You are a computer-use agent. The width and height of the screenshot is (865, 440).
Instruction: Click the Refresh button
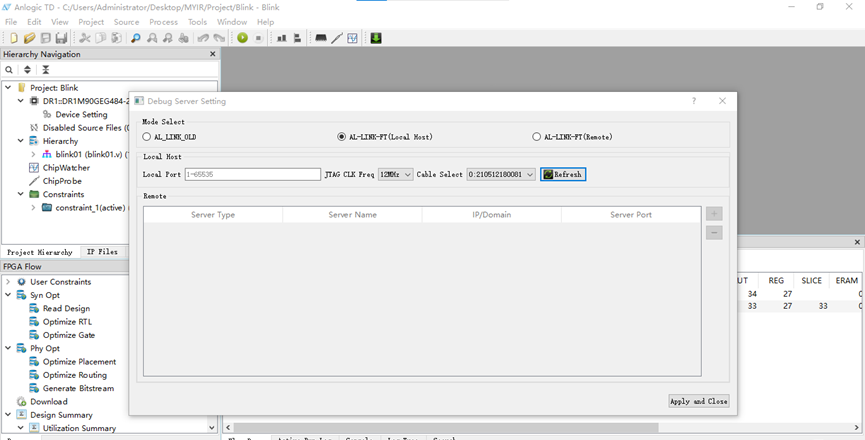(563, 174)
